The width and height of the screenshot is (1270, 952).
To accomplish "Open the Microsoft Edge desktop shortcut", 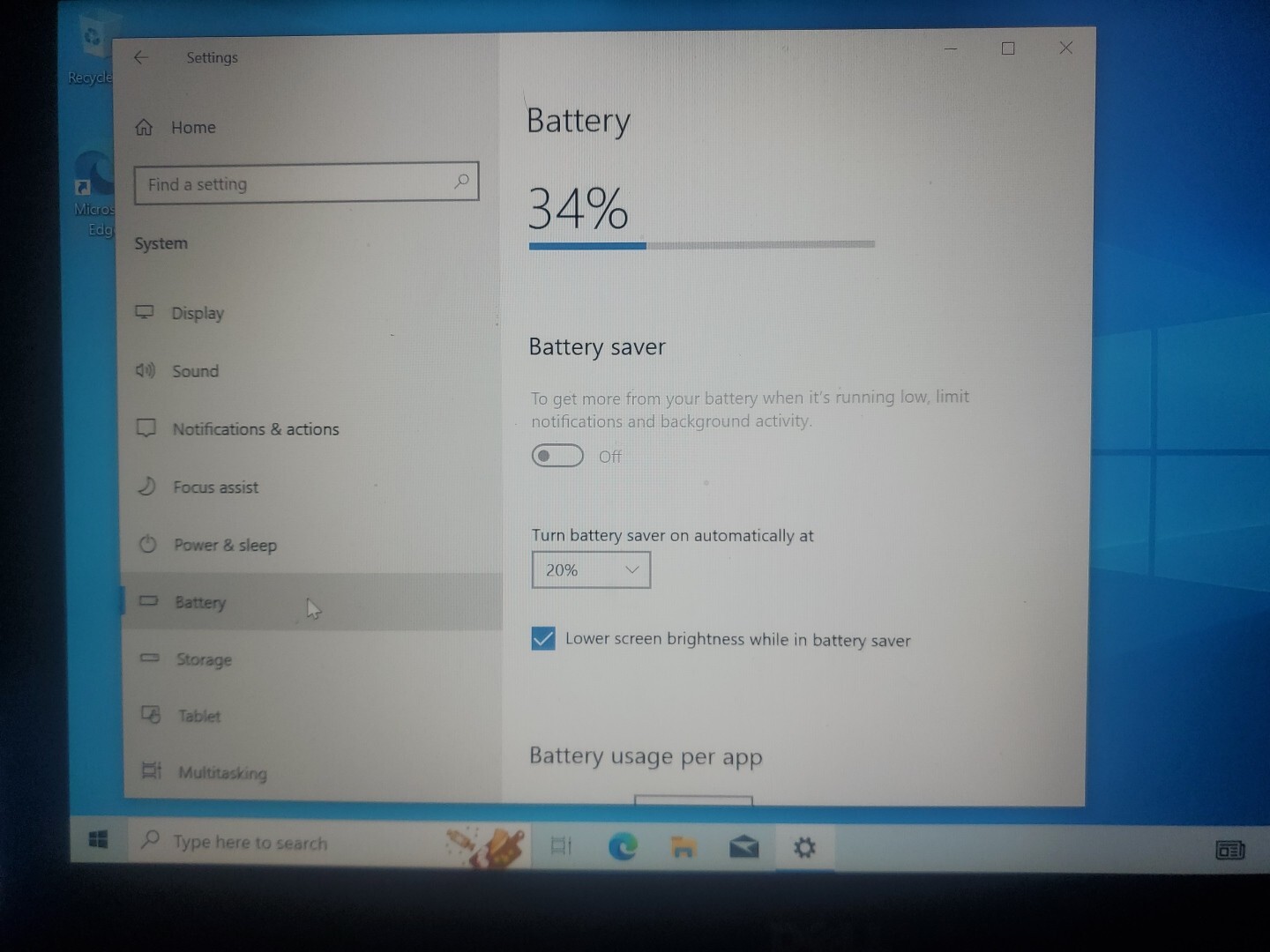I will tap(93, 194).
